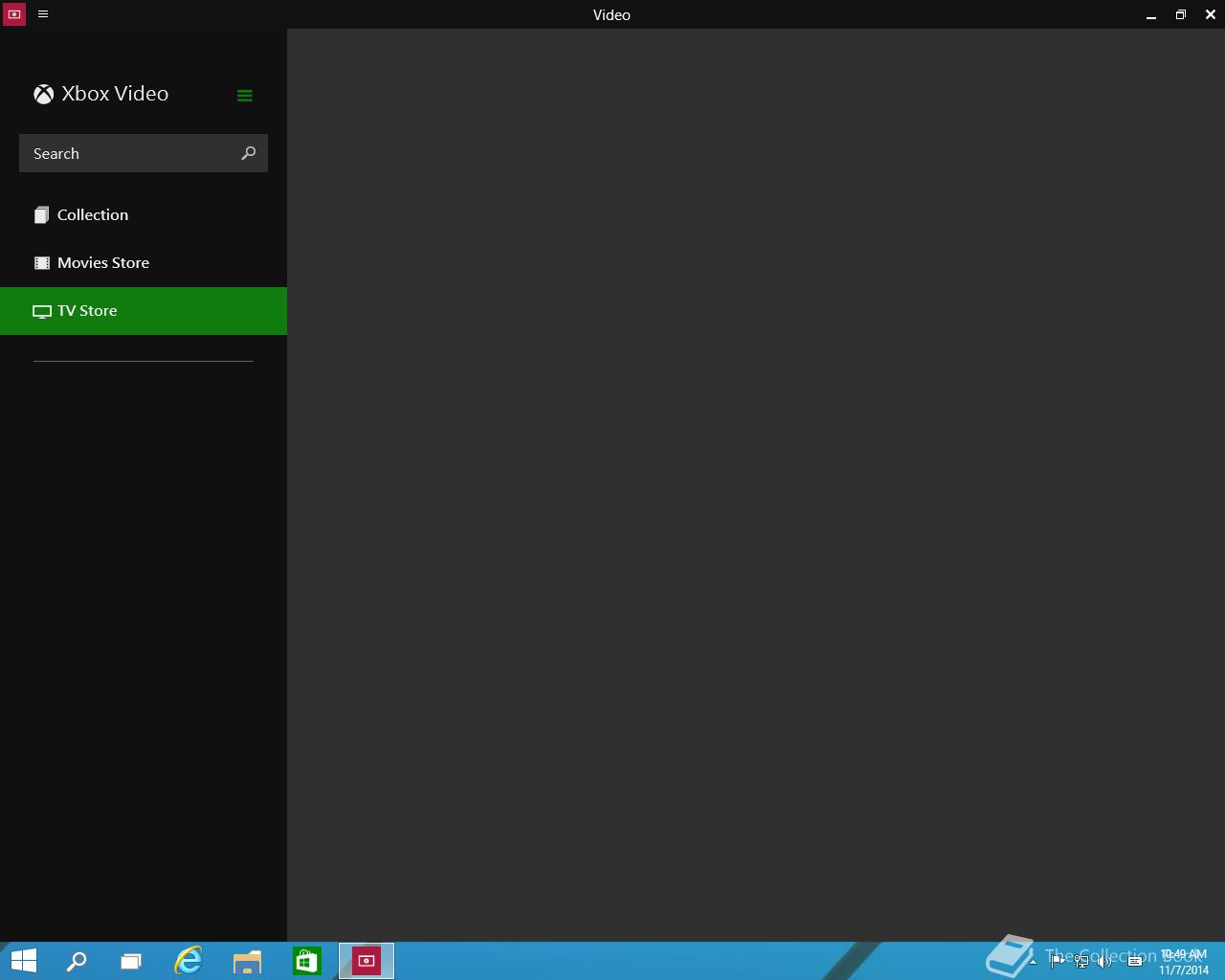1225x980 pixels.
Task: Minimize the Video window
Action: pos(1151,15)
